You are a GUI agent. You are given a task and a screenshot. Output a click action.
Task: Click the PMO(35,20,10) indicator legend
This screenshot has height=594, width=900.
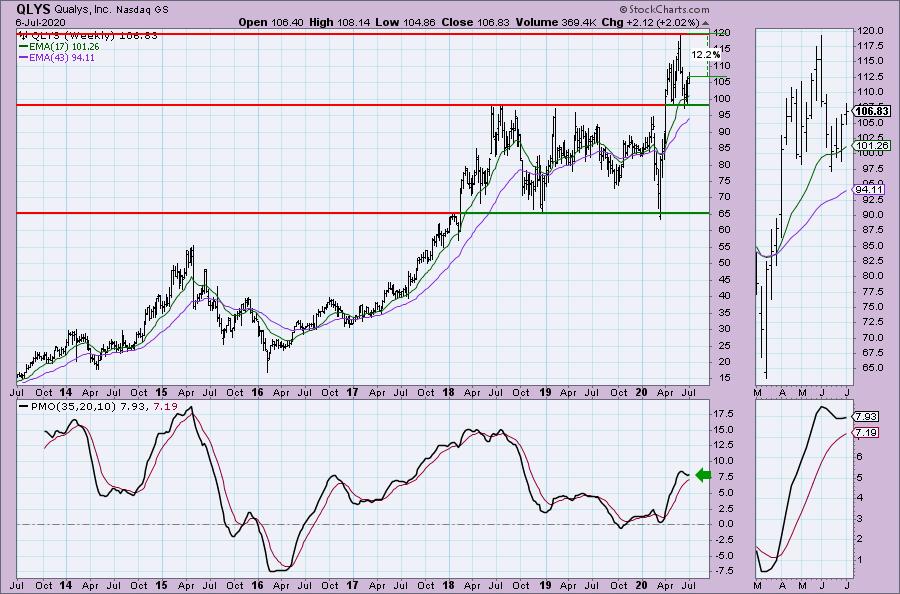[x=98, y=406]
